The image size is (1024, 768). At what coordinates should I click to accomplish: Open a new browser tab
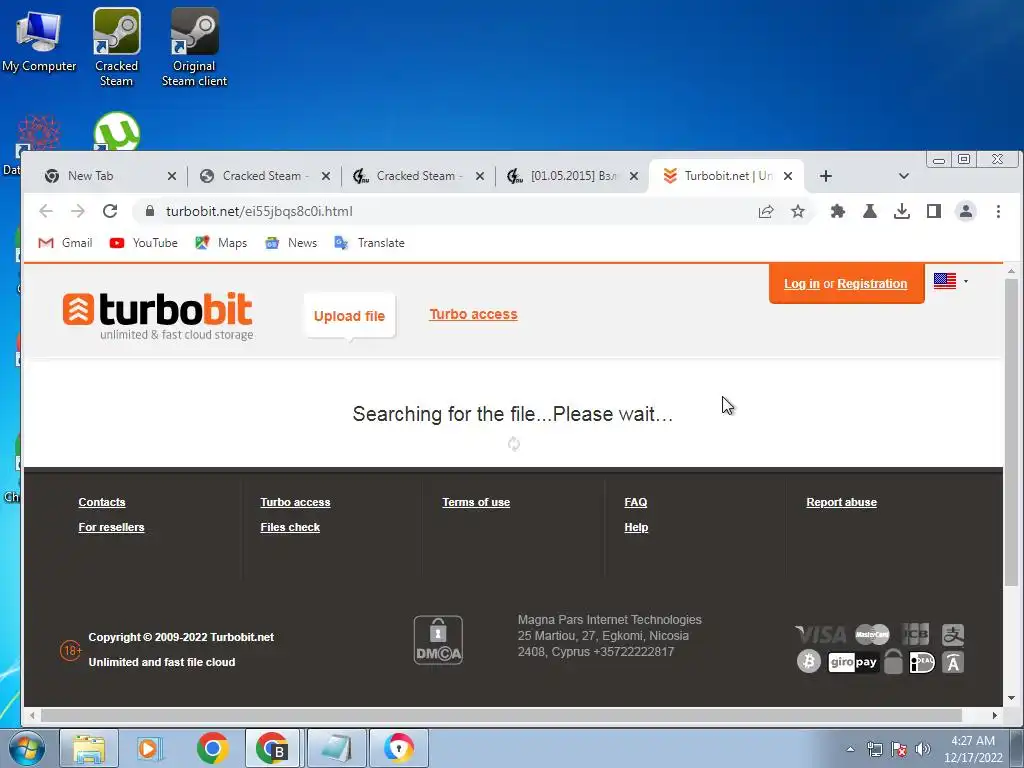tap(825, 176)
